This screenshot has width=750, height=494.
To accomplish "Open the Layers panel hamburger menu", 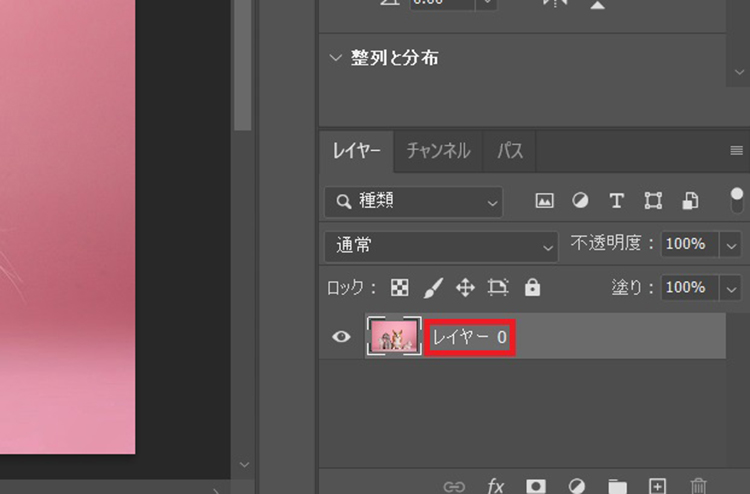I will coord(737,151).
